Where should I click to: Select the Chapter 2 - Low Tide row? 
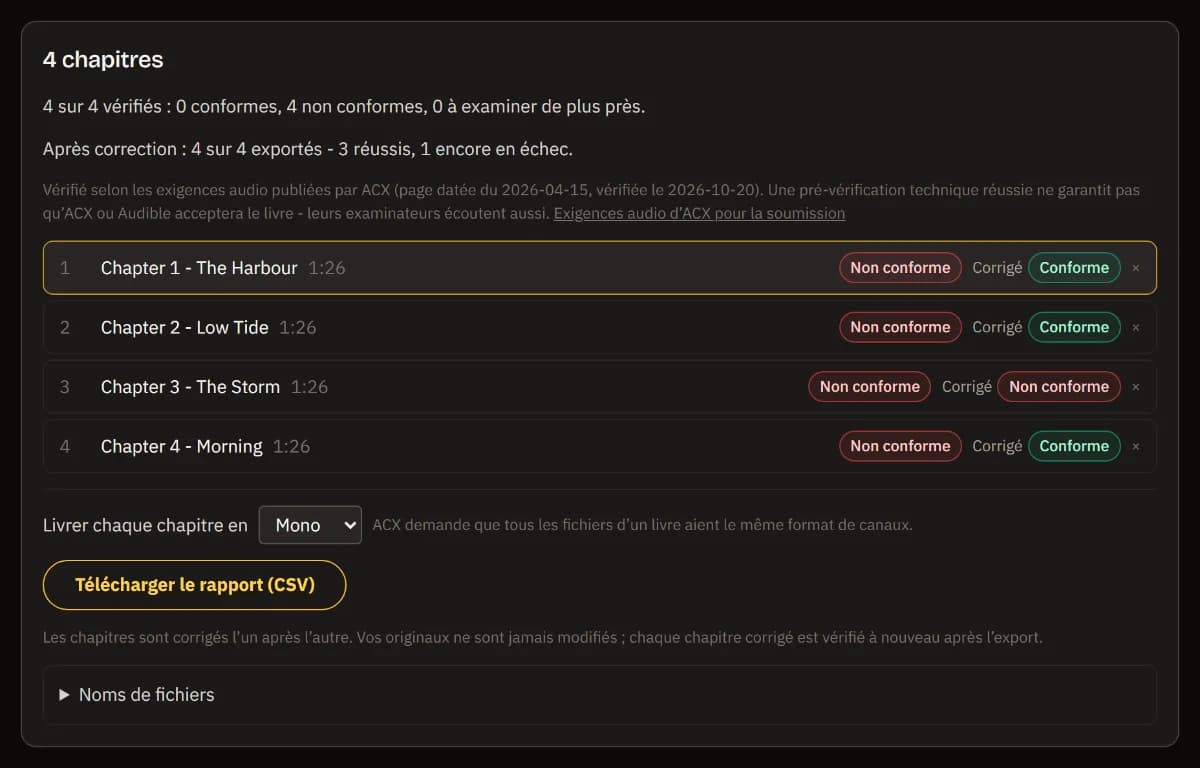600,327
